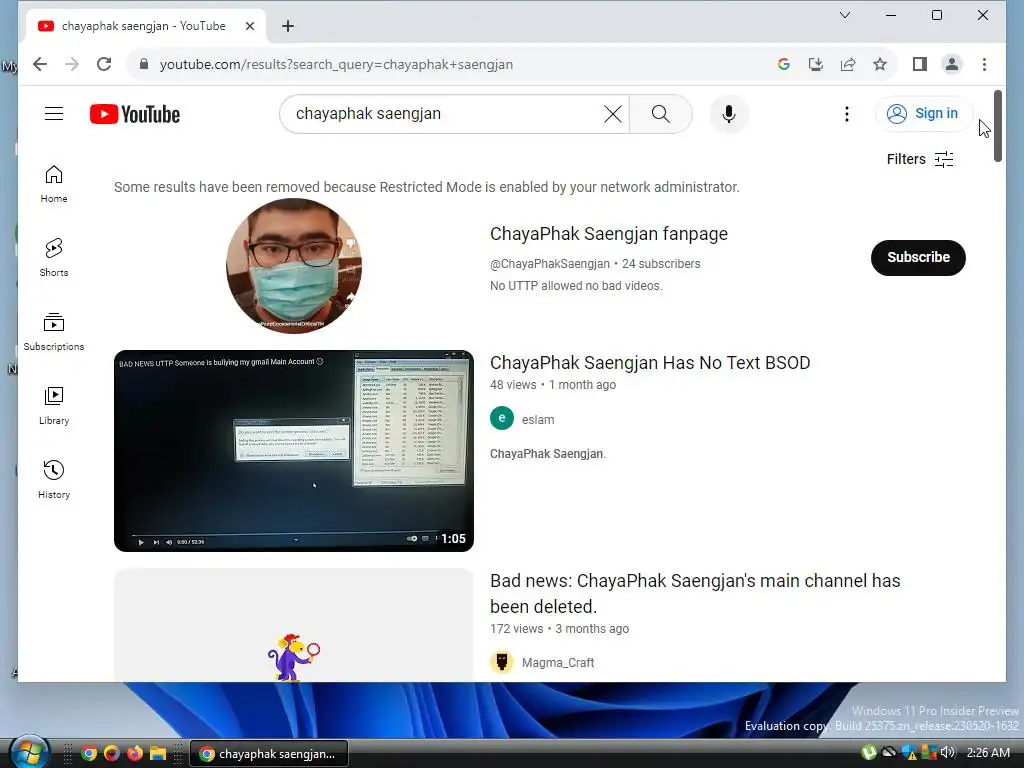Open the Windows Start orb
This screenshot has height=768, width=1024.
29,752
